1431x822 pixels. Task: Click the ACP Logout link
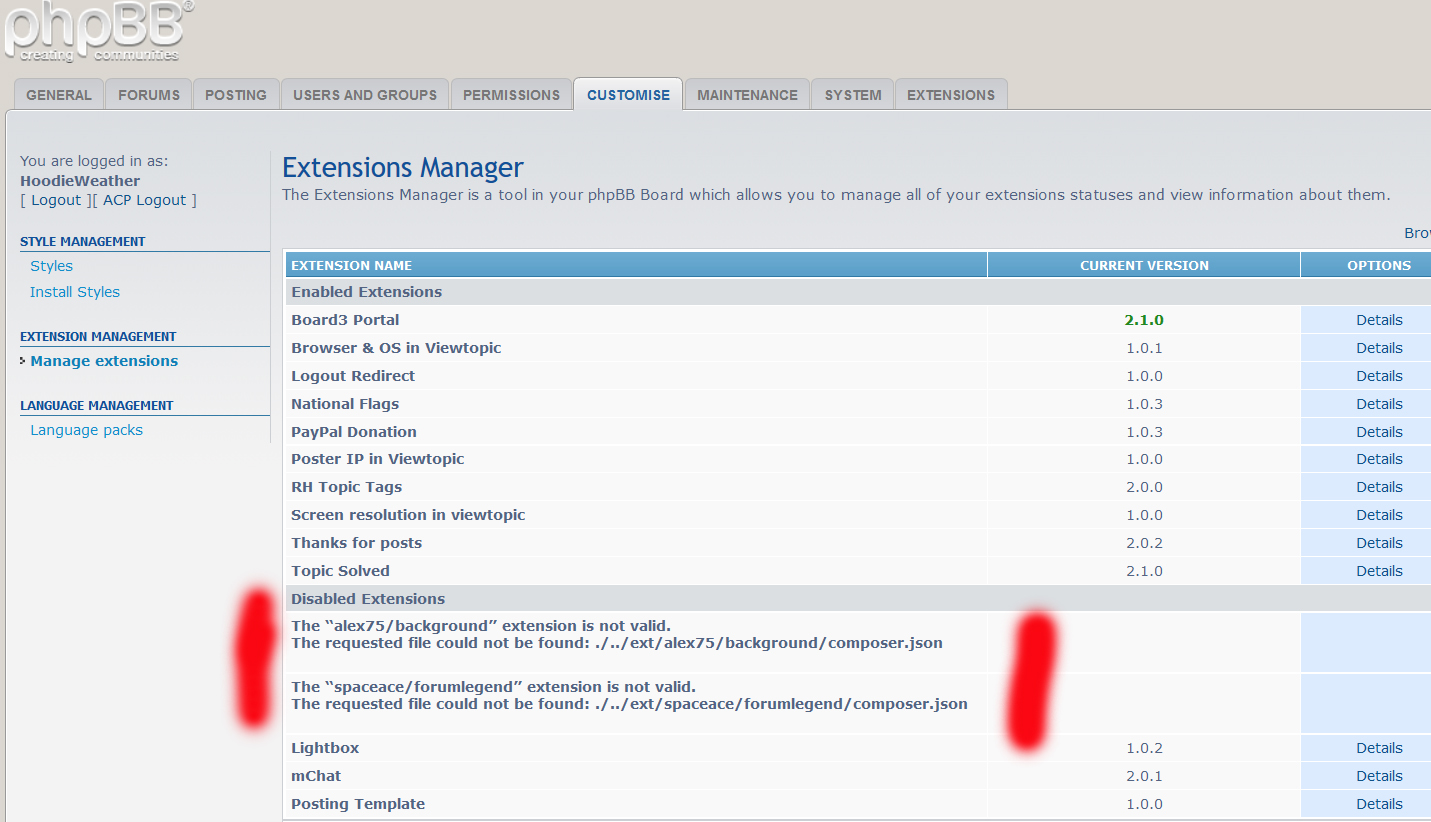coord(145,200)
